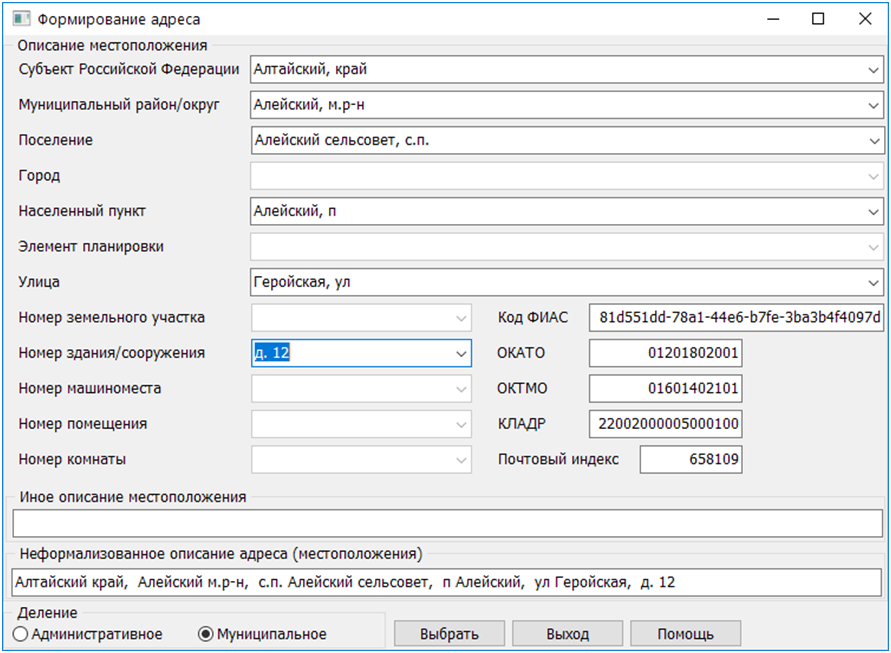Viewport: 891px width, 653px height.
Task: Open Субъект Российской Федерации dropdown
Action: [x=874, y=70]
